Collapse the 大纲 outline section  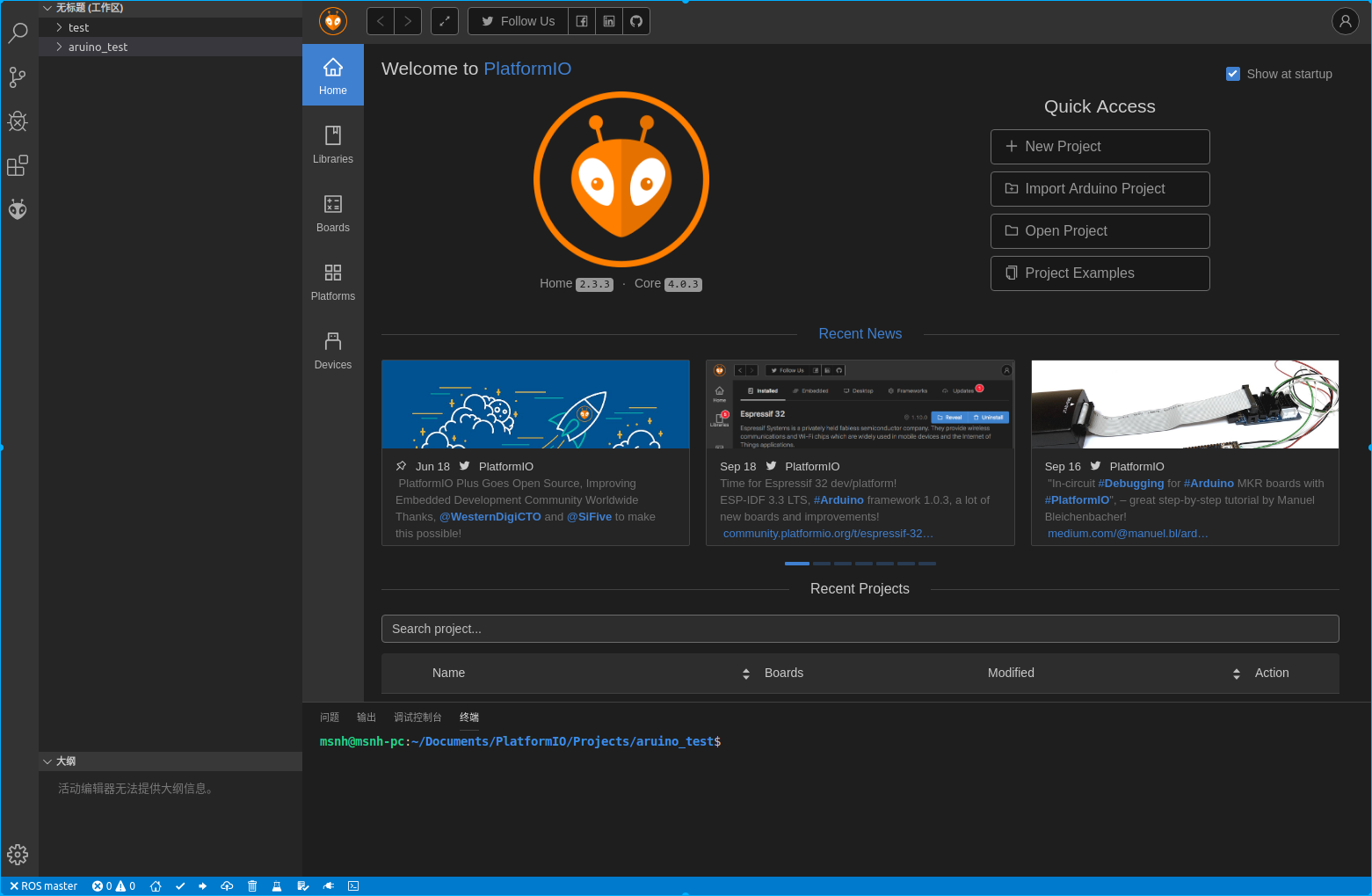click(48, 761)
